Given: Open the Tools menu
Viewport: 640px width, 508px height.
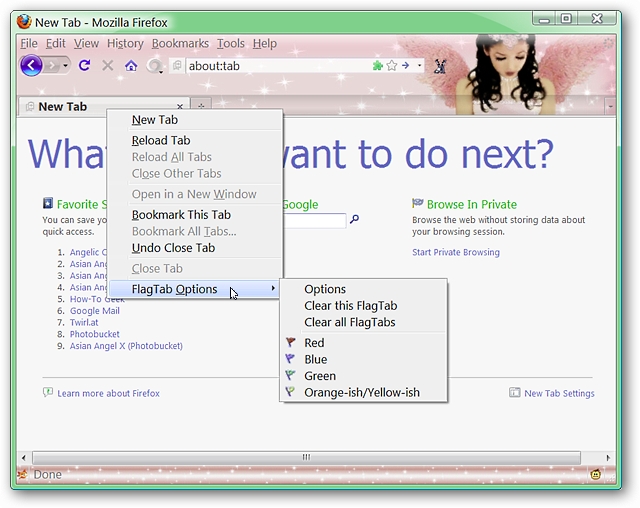Looking at the screenshot, I should pyautogui.click(x=231, y=43).
